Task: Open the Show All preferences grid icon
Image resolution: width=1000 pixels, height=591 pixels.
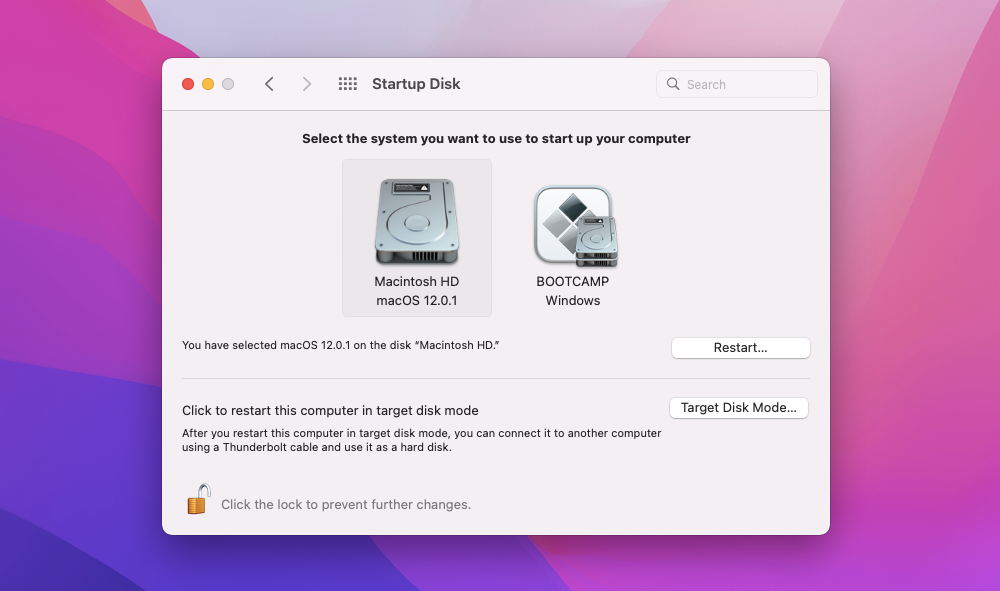Action: [x=347, y=84]
